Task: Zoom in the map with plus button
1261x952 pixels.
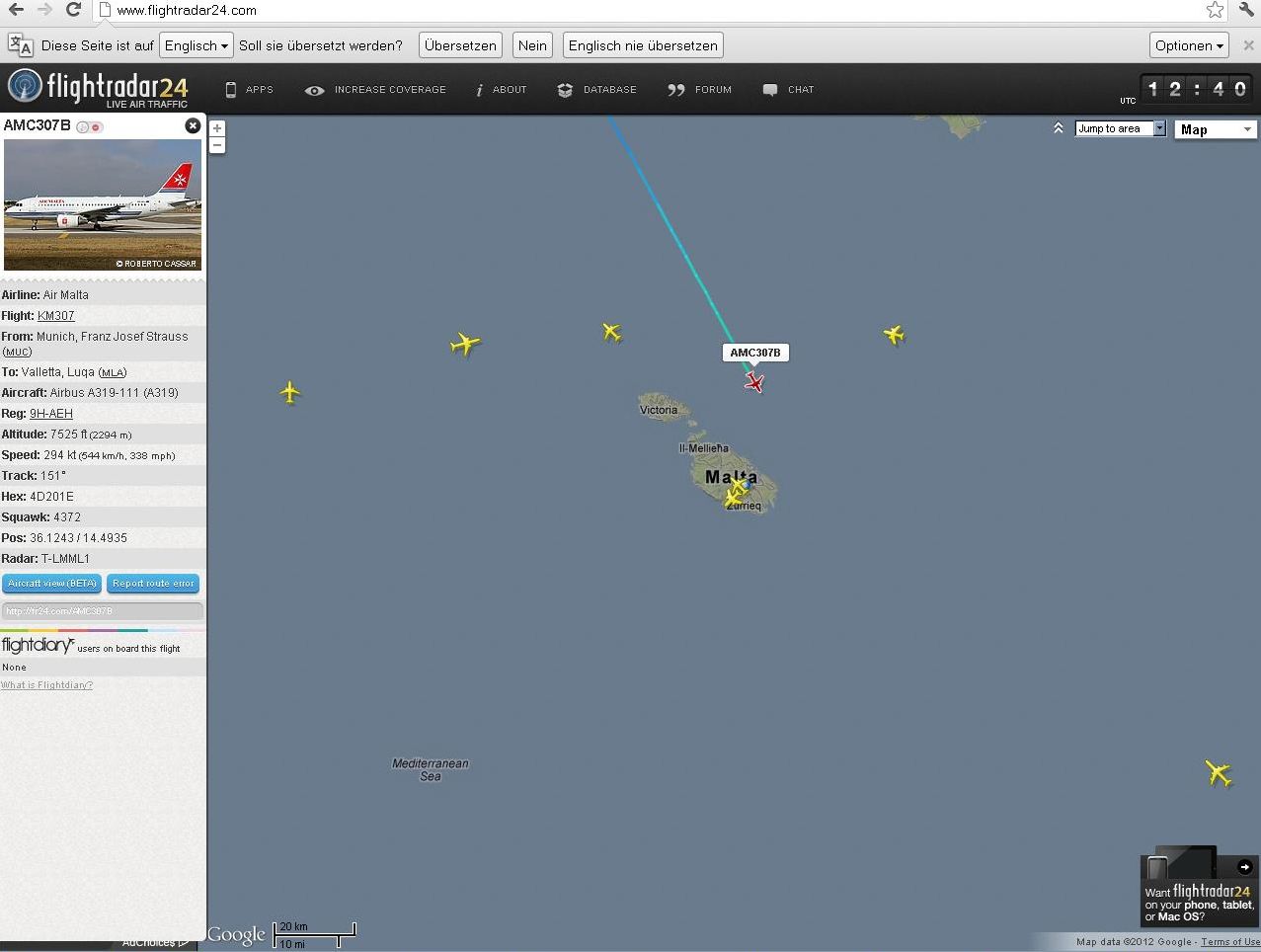Action: (217, 128)
